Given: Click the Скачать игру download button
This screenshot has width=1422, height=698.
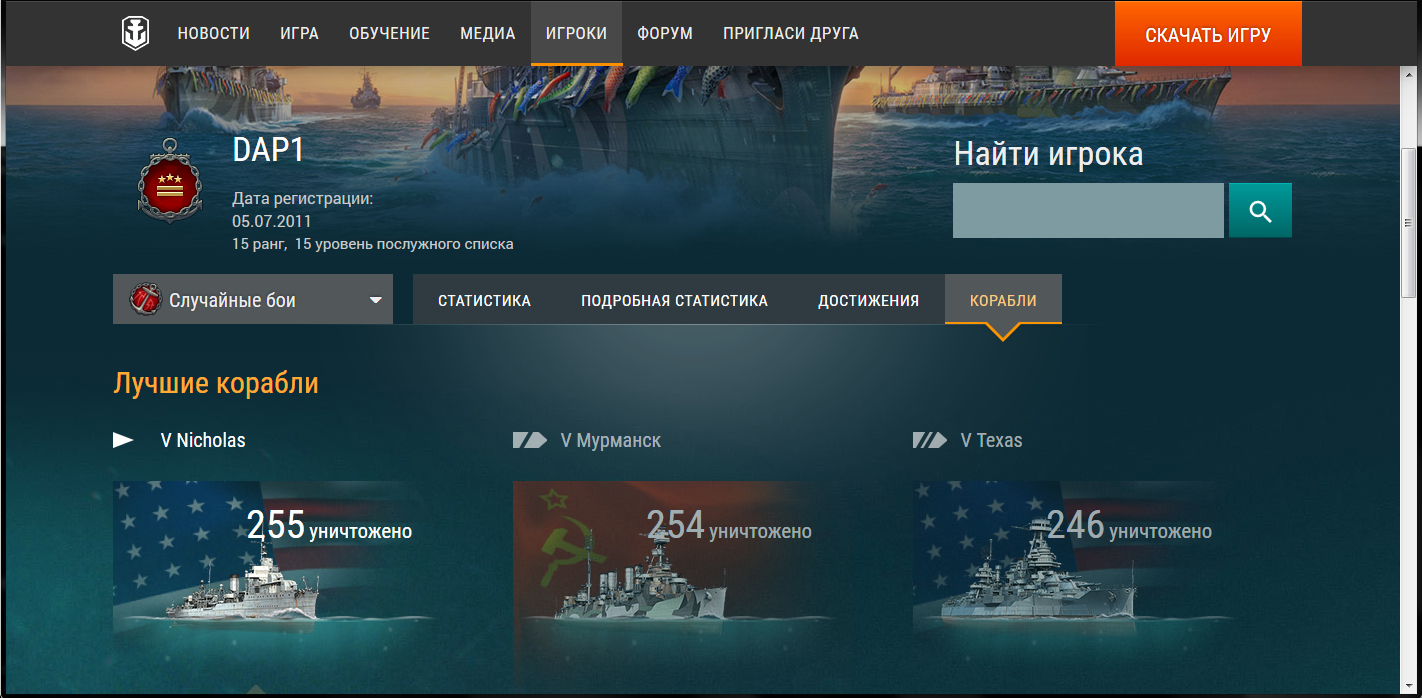Looking at the screenshot, I should point(1208,35).
